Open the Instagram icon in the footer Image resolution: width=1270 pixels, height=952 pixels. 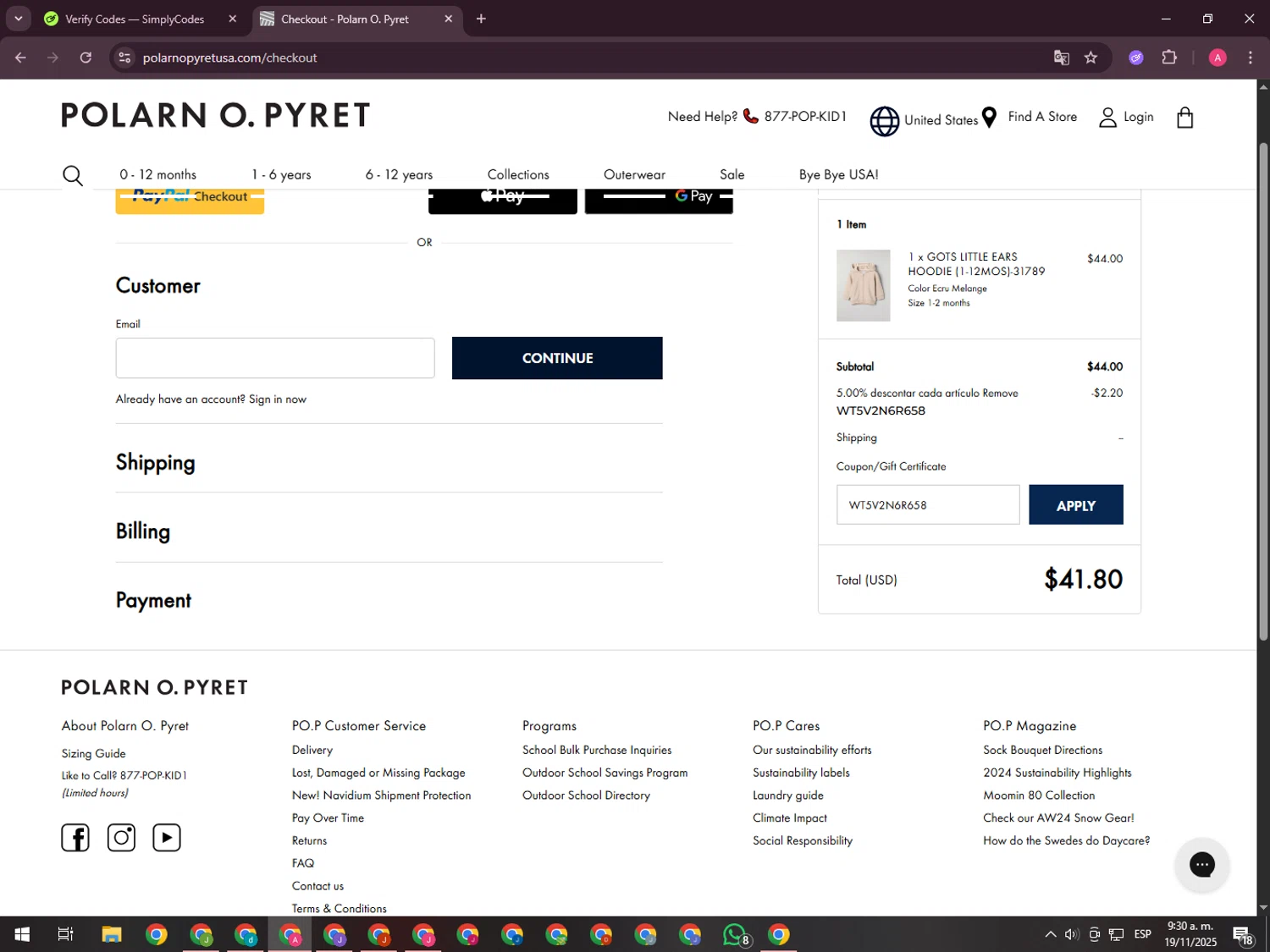(x=121, y=838)
